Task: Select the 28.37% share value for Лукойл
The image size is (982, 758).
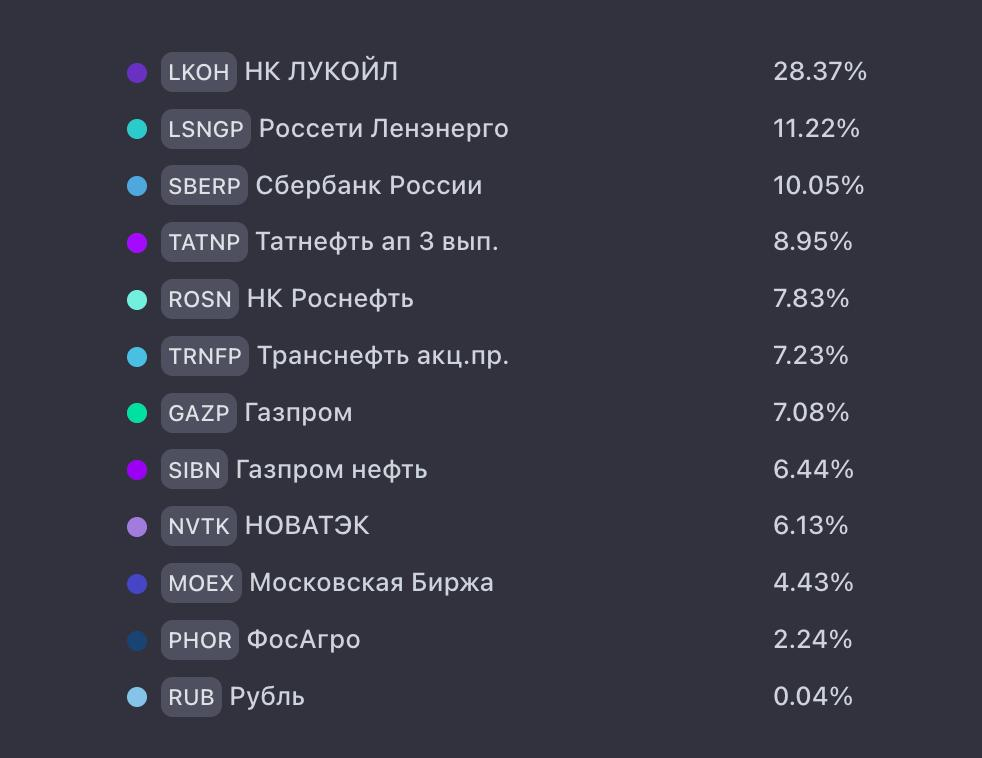Action: coord(820,71)
